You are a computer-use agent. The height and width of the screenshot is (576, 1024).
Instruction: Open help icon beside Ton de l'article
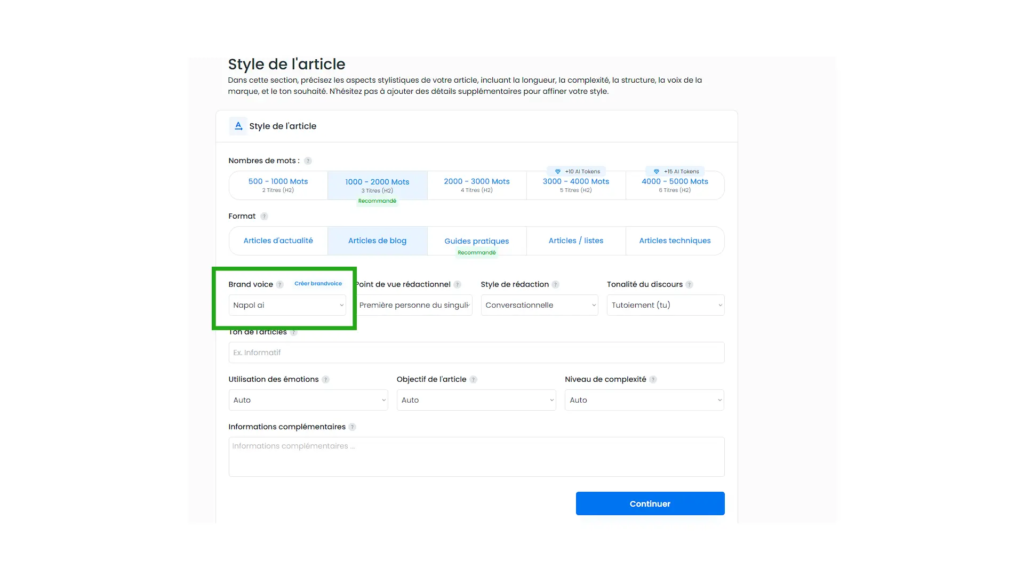[293, 332]
